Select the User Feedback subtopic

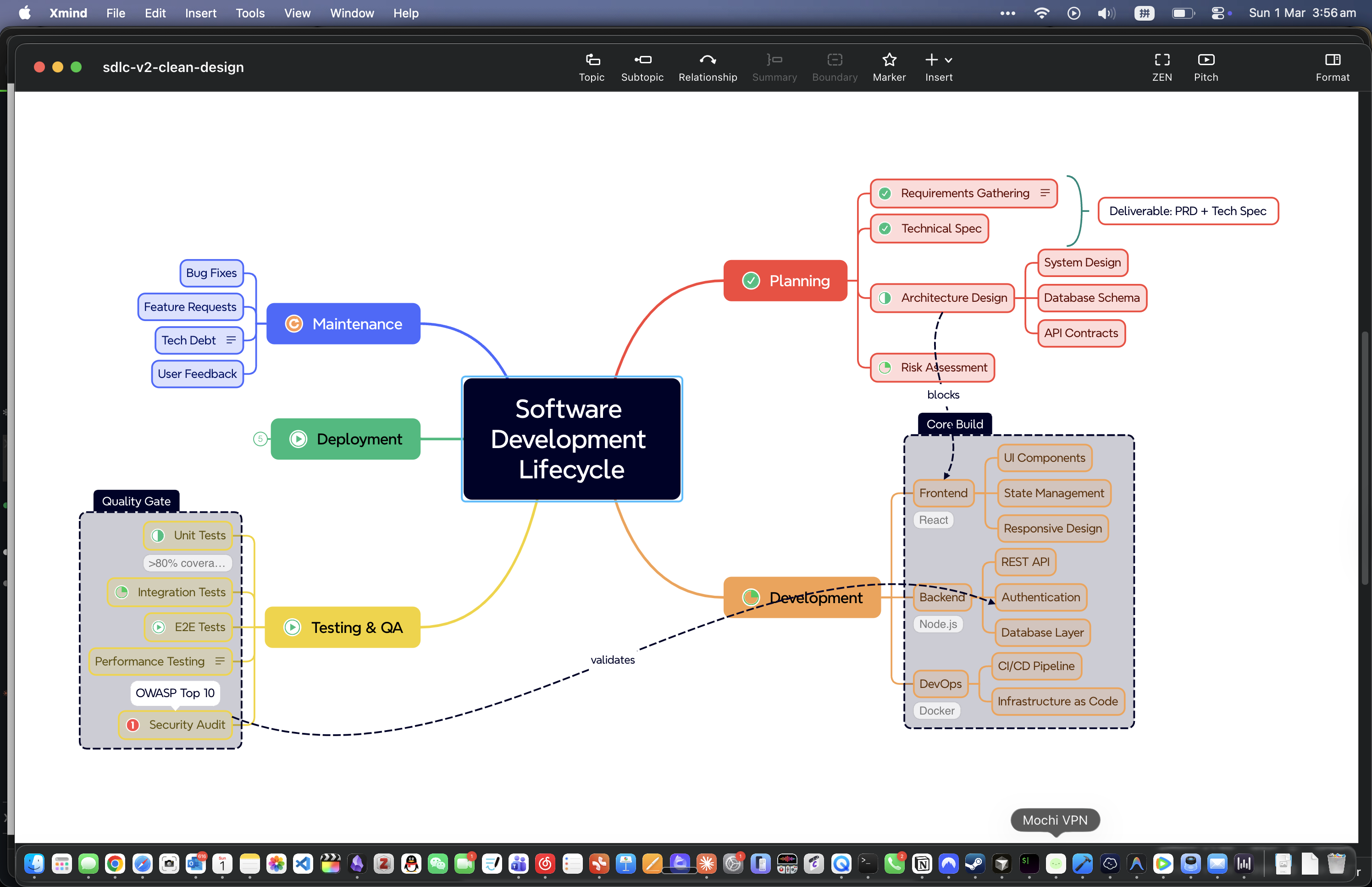(x=197, y=374)
